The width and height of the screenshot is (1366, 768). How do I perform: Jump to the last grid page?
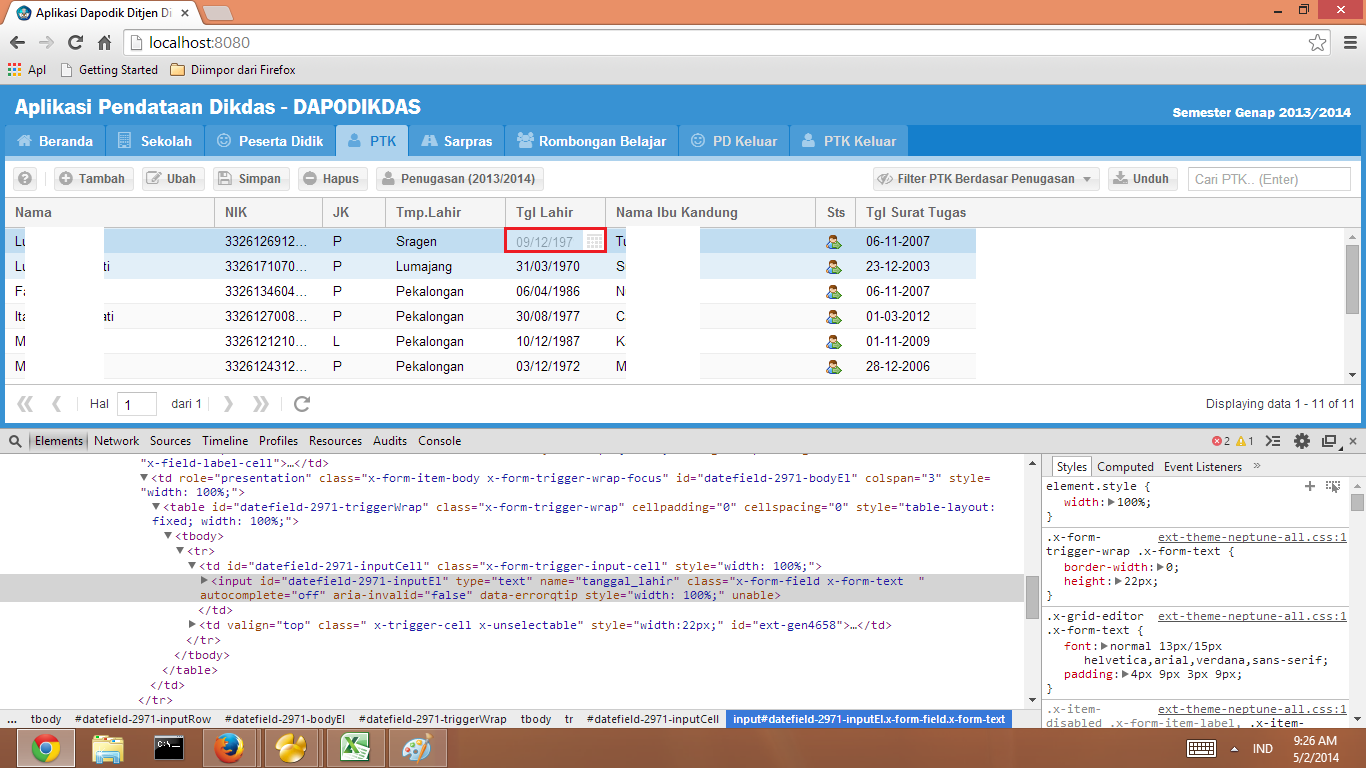point(261,404)
